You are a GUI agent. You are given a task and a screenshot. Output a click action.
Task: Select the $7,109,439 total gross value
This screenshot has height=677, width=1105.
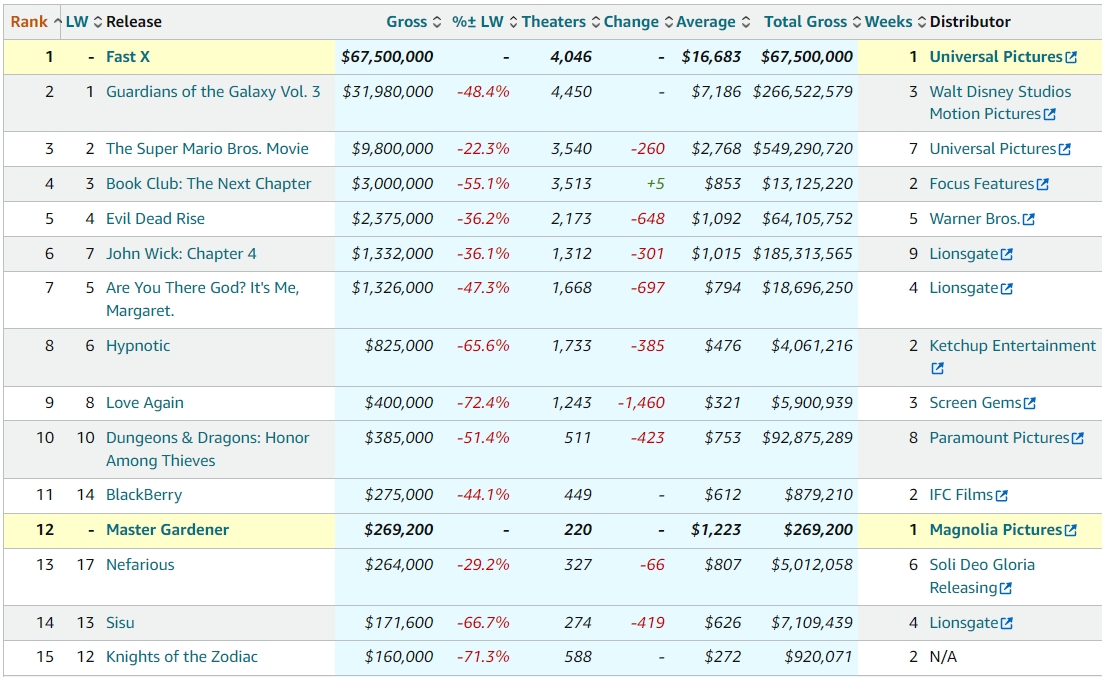[812, 623]
